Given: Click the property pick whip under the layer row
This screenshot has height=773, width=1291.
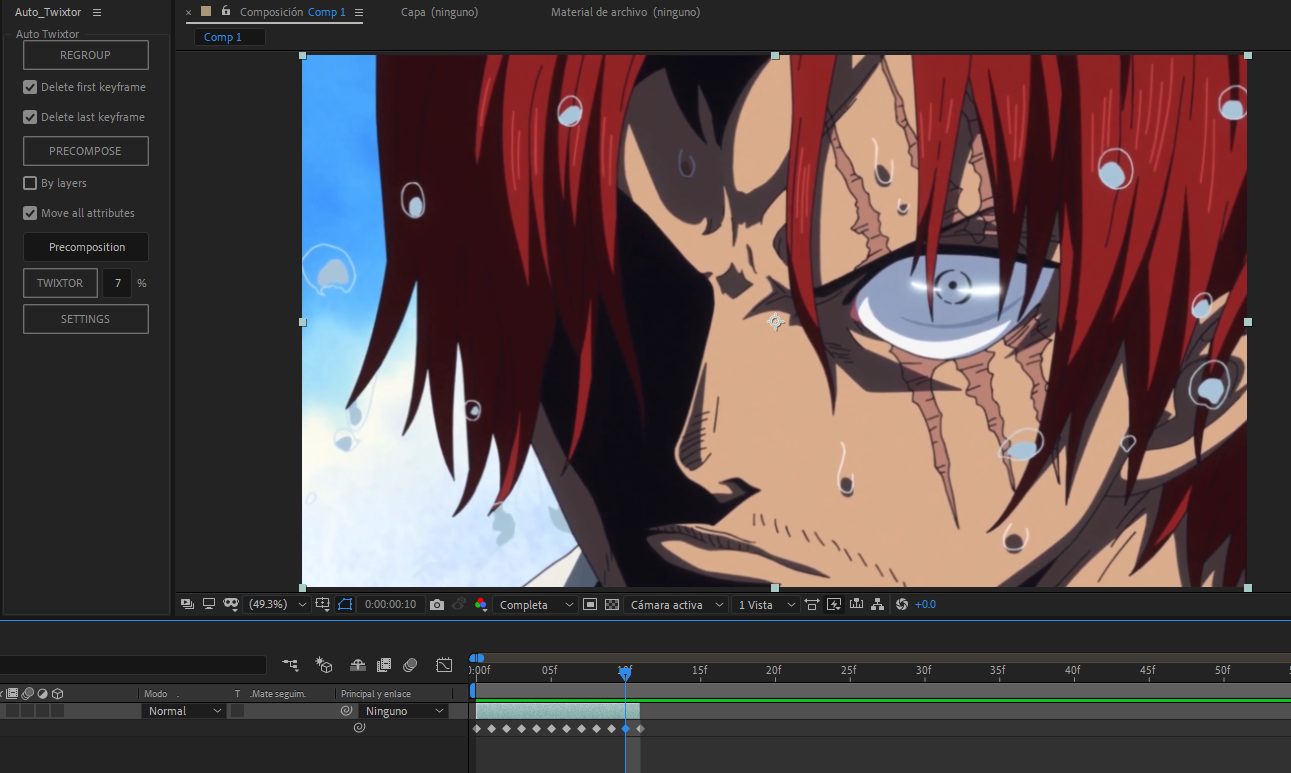Looking at the screenshot, I should pos(359,728).
